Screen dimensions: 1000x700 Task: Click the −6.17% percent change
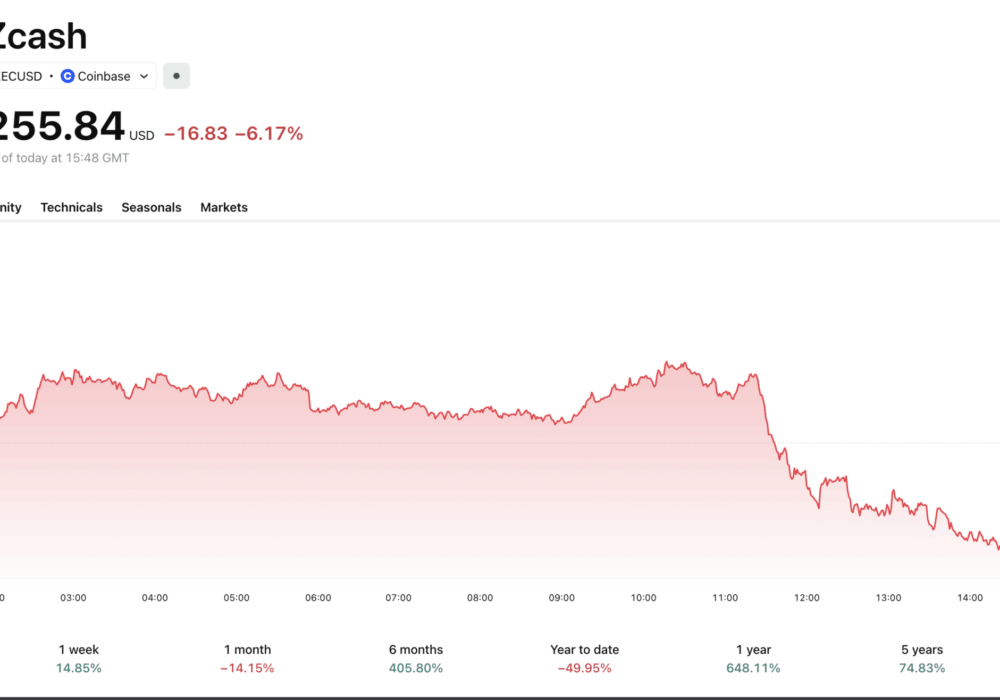click(x=268, y=133)
